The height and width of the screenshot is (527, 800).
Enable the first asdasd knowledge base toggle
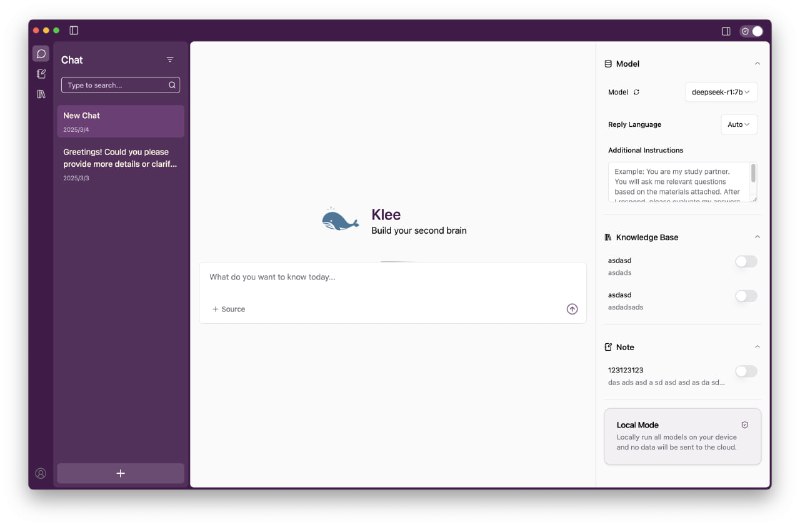pos(746,261)
